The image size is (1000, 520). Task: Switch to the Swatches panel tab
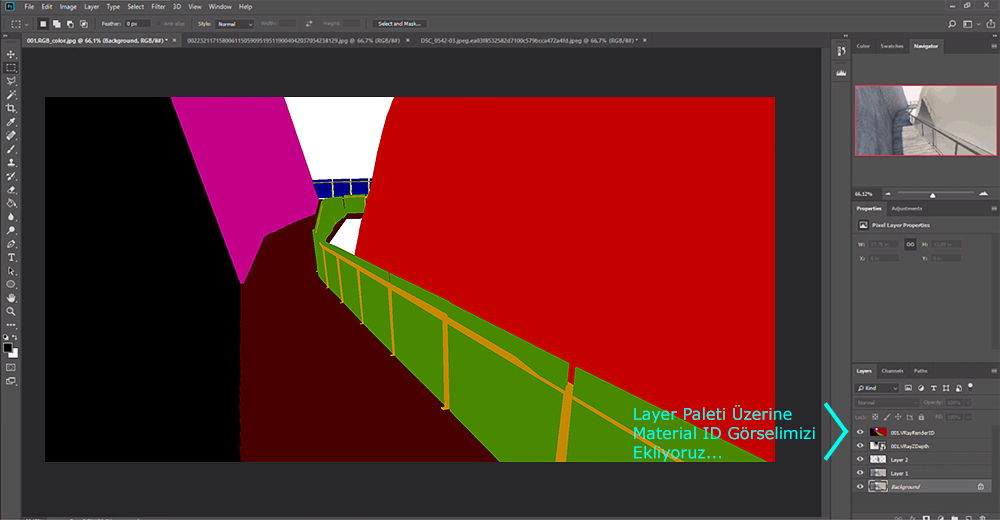892,46
